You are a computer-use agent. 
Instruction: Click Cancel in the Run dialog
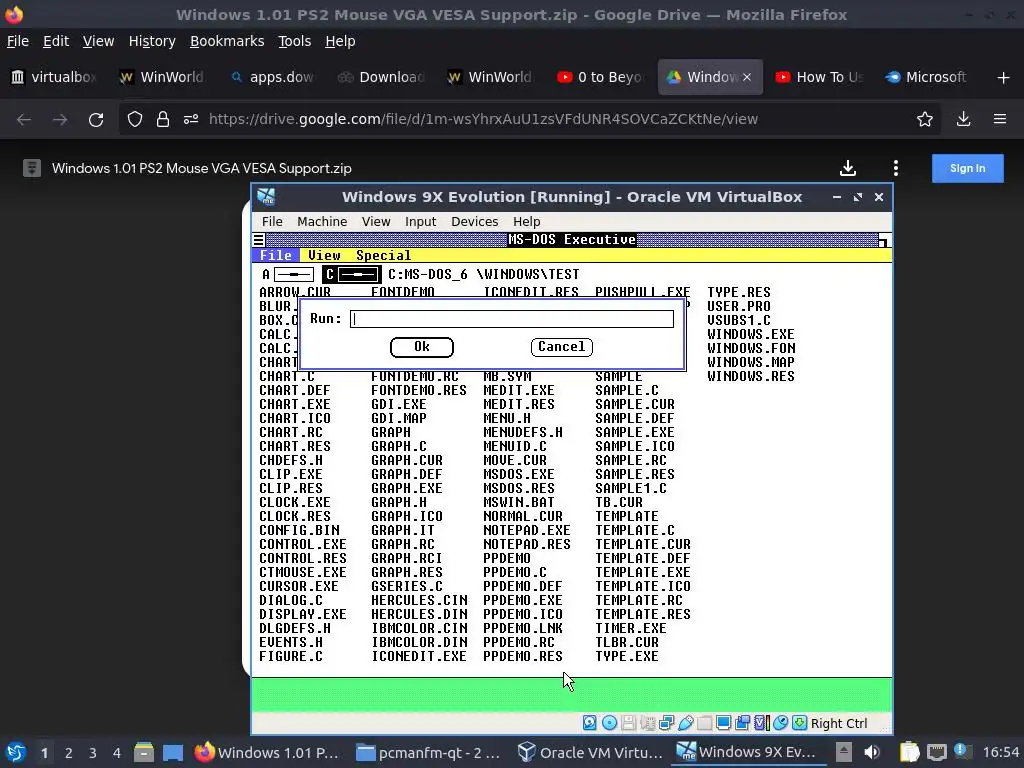point(562,347)
